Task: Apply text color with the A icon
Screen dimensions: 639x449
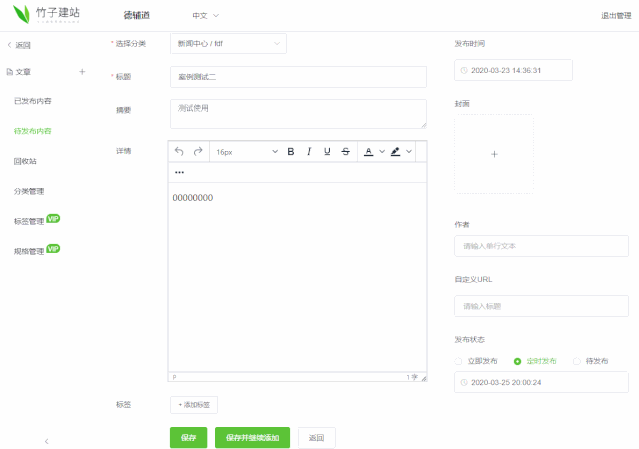Action: click(x=368, y=152)
